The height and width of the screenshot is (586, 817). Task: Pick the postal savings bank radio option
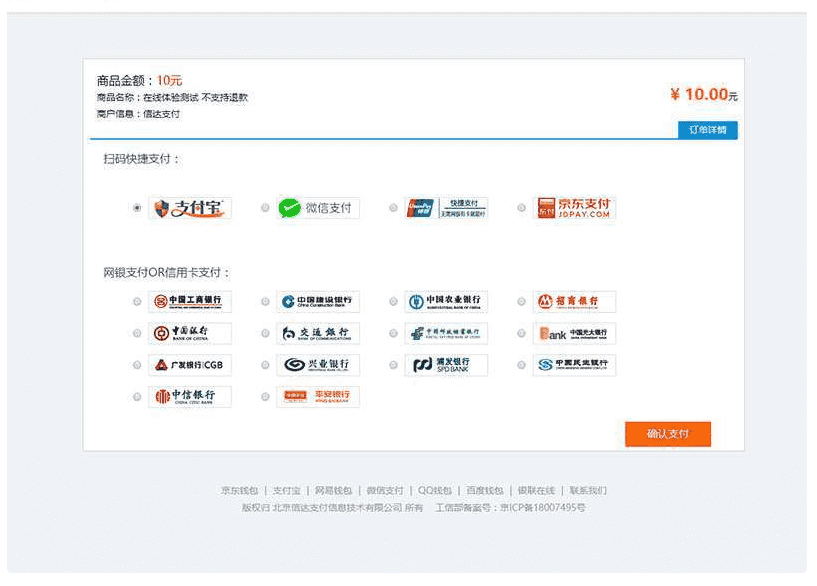coord(393,333)
